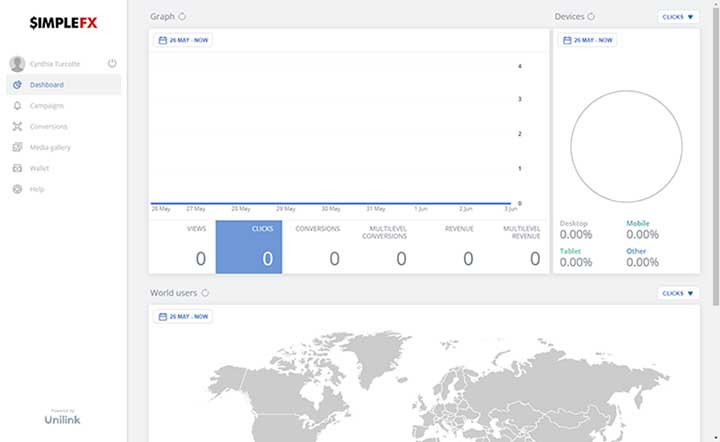Click the Unilink footer link

64,420
